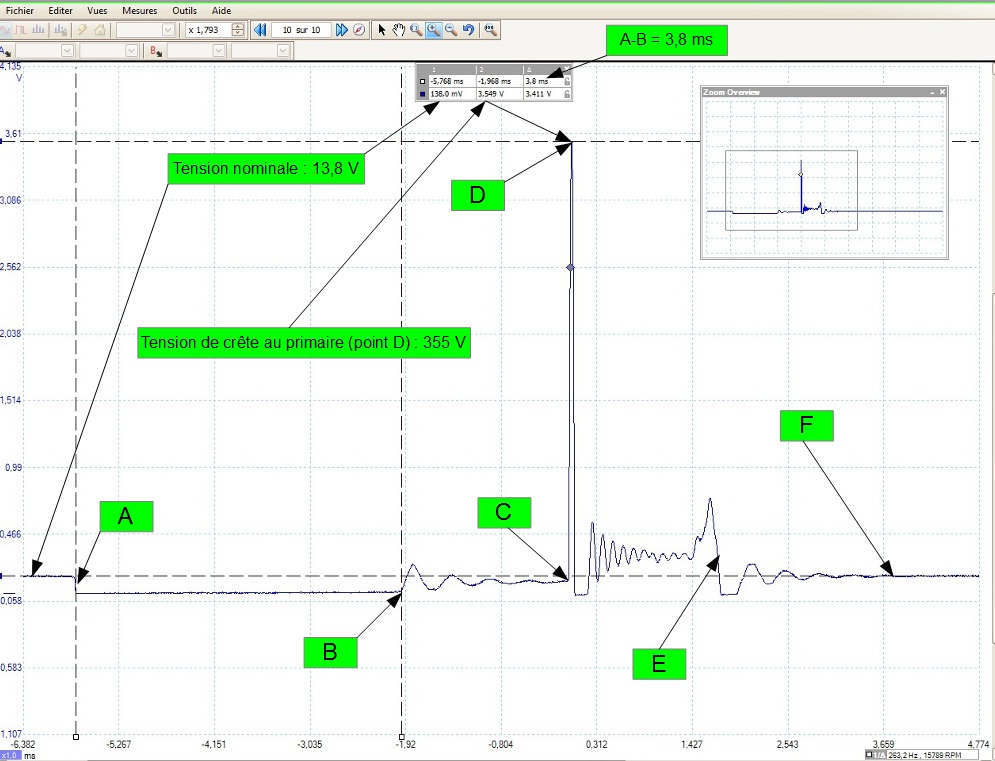The height and width of the screenshot is (761, 995).
Task: Activate the hand pan tool
Action: click(x=398, y=30)
